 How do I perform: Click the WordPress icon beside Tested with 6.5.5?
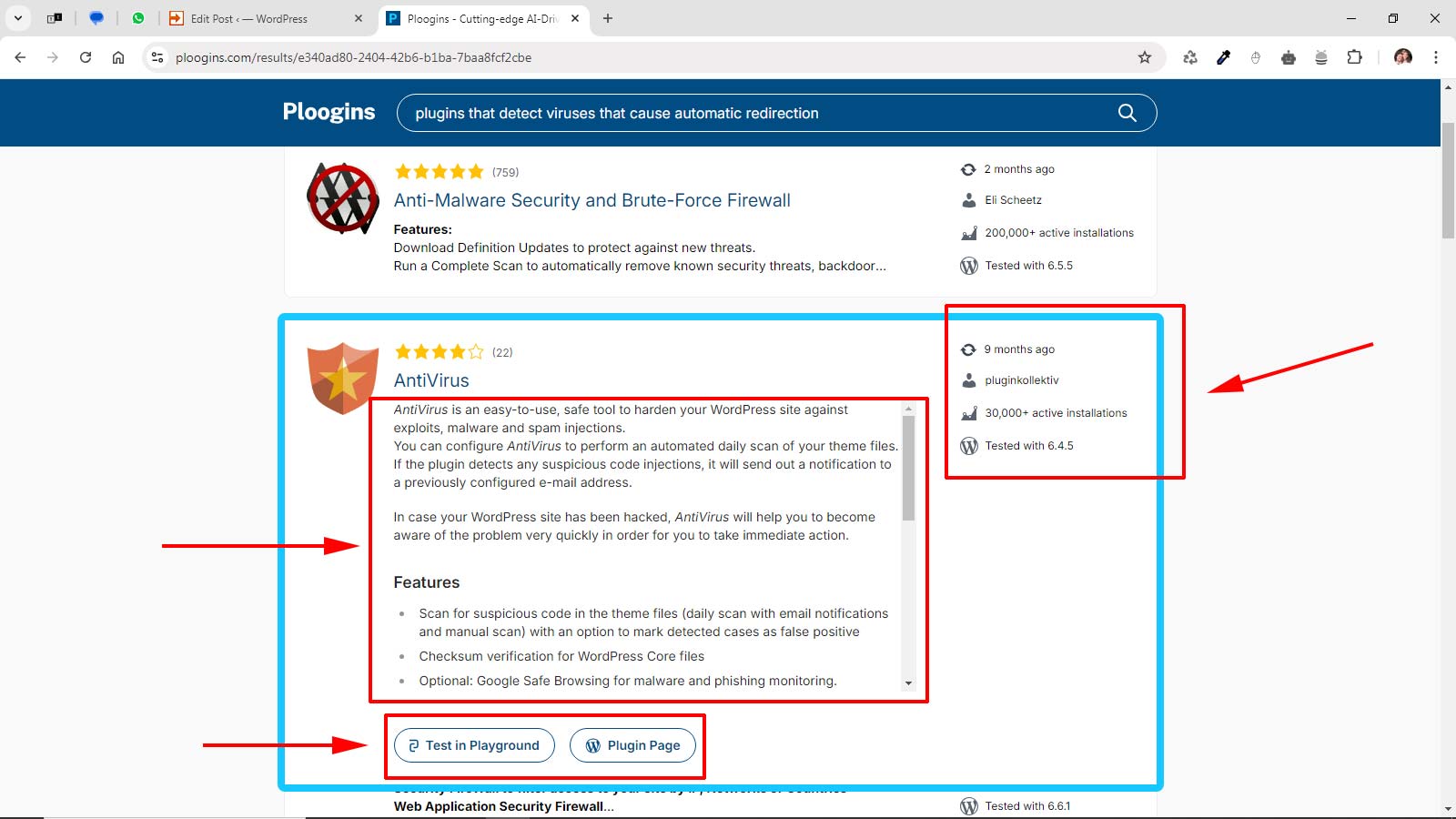(x=969, y=266)
